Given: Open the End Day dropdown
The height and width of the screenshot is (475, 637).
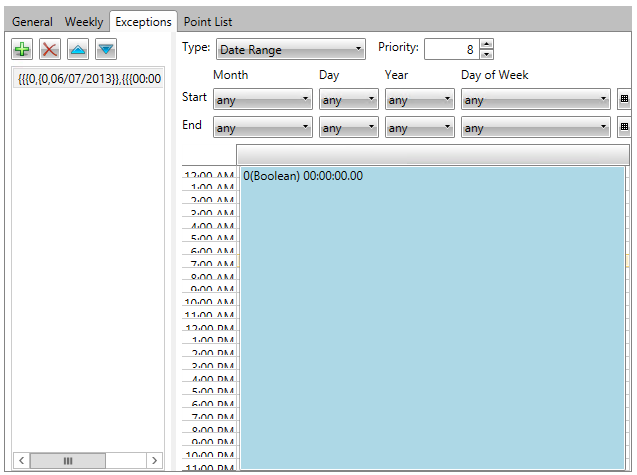Looking at the screenshot, I should tap(347, 128).
